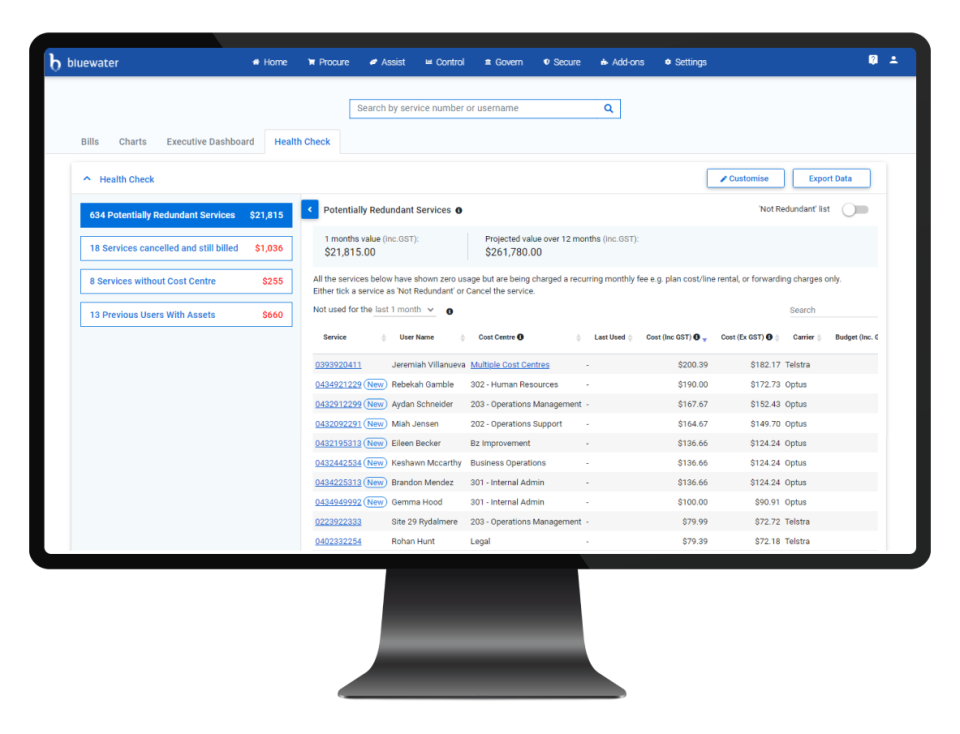Open service 0432195313 link
The image size is (960, 734).
(338, 443)
